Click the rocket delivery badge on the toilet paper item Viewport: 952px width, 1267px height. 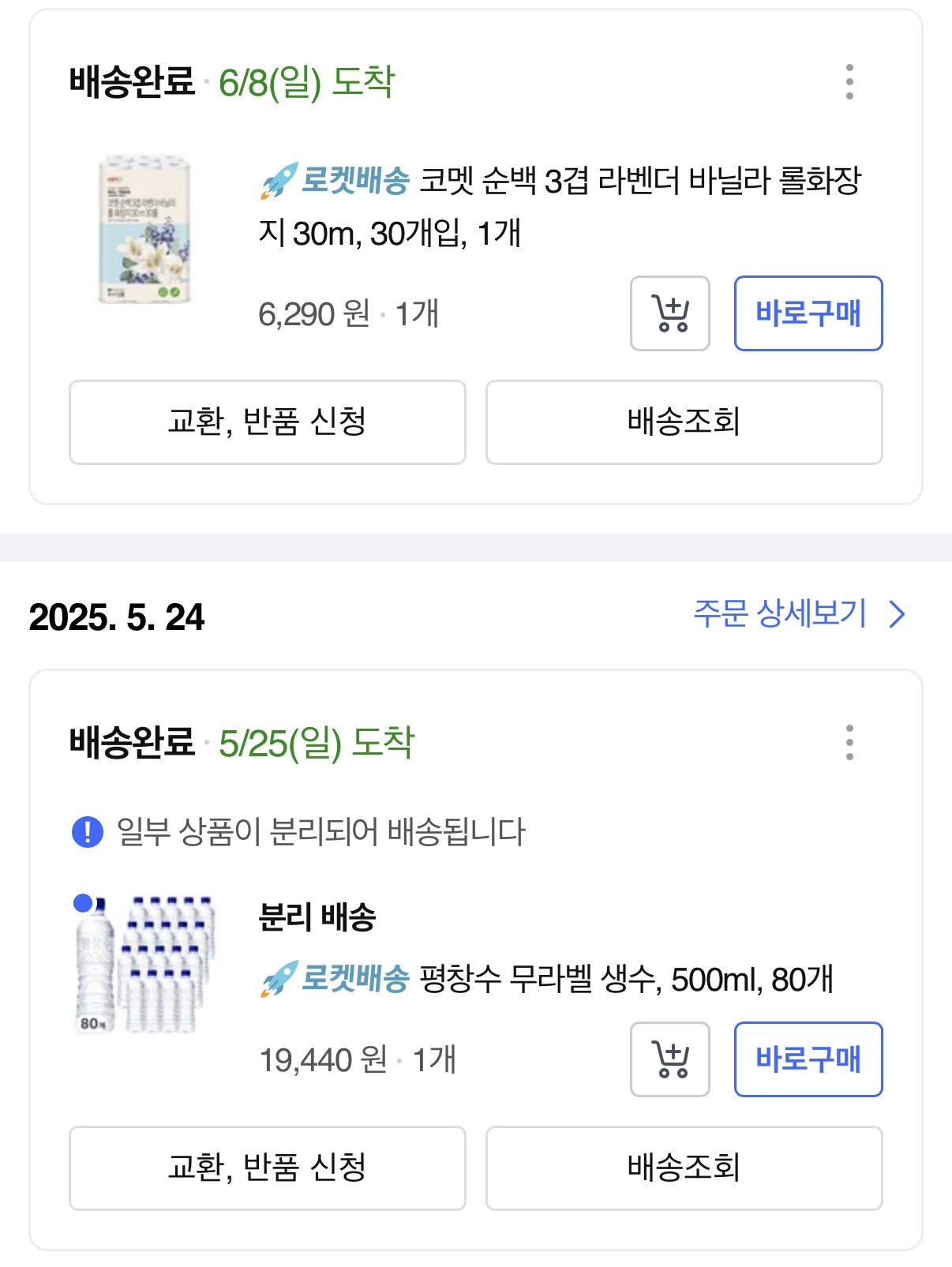[335, 181]
